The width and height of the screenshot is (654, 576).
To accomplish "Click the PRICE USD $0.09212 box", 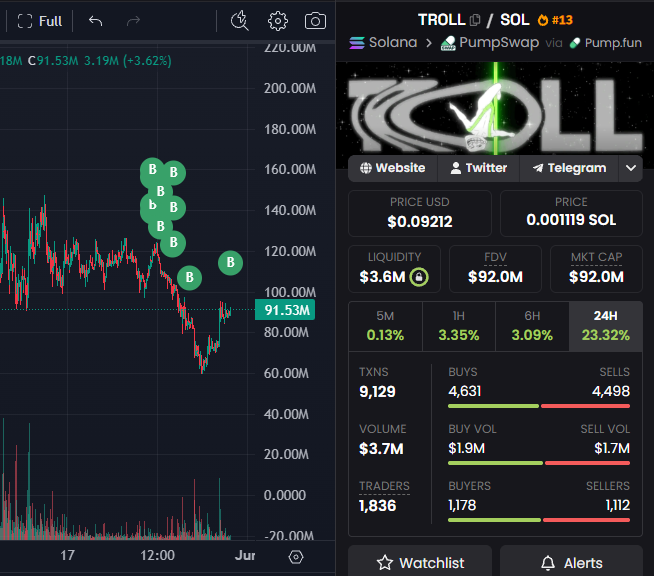I will pyautogui.click(x=420, y=213).
